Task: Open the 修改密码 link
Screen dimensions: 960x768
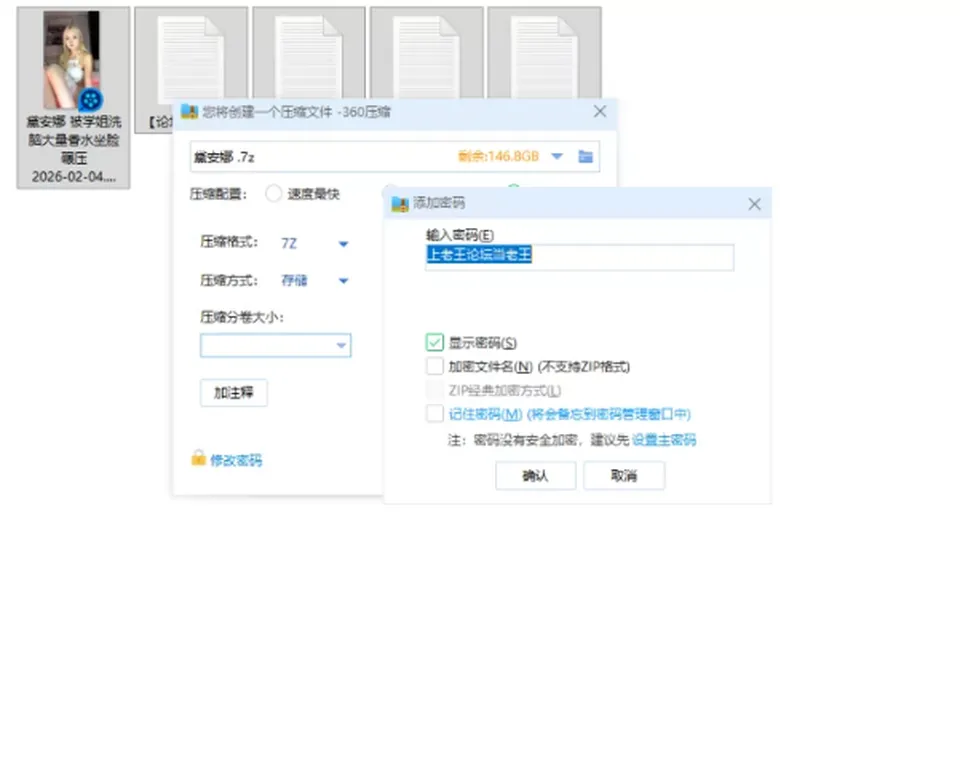Action: 236,461
